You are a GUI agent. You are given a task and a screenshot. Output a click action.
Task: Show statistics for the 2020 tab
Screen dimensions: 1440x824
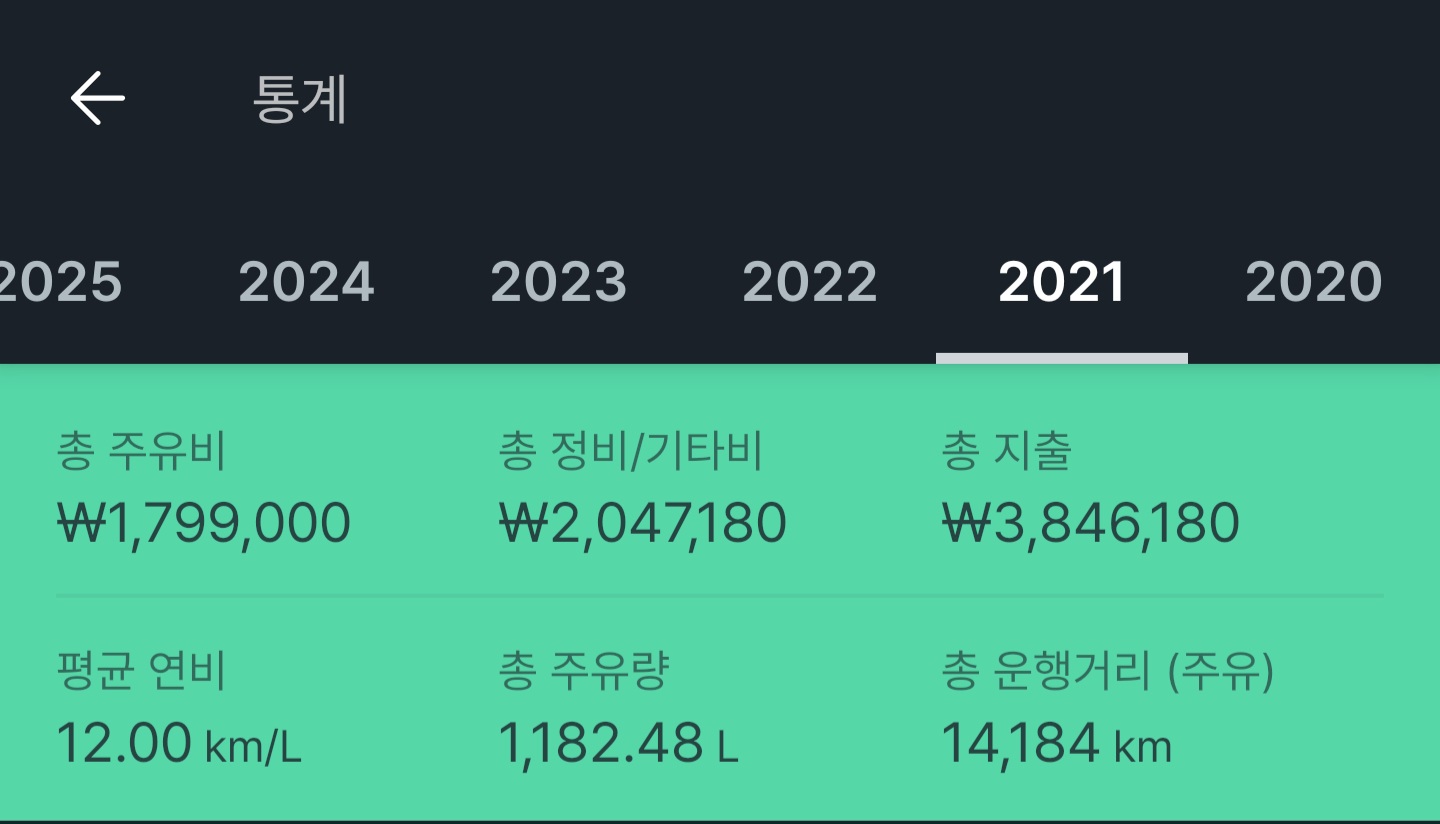point(1313,282)
